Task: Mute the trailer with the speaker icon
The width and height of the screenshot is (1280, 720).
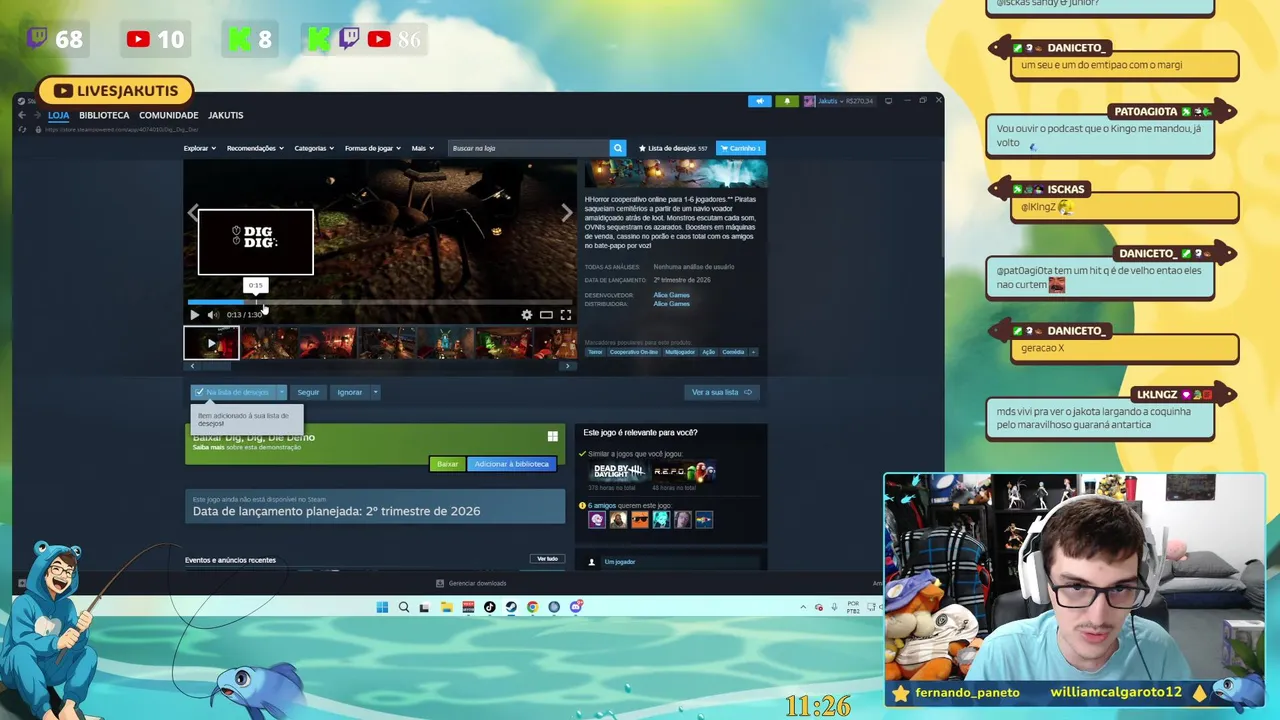Action: coord(212,315)
